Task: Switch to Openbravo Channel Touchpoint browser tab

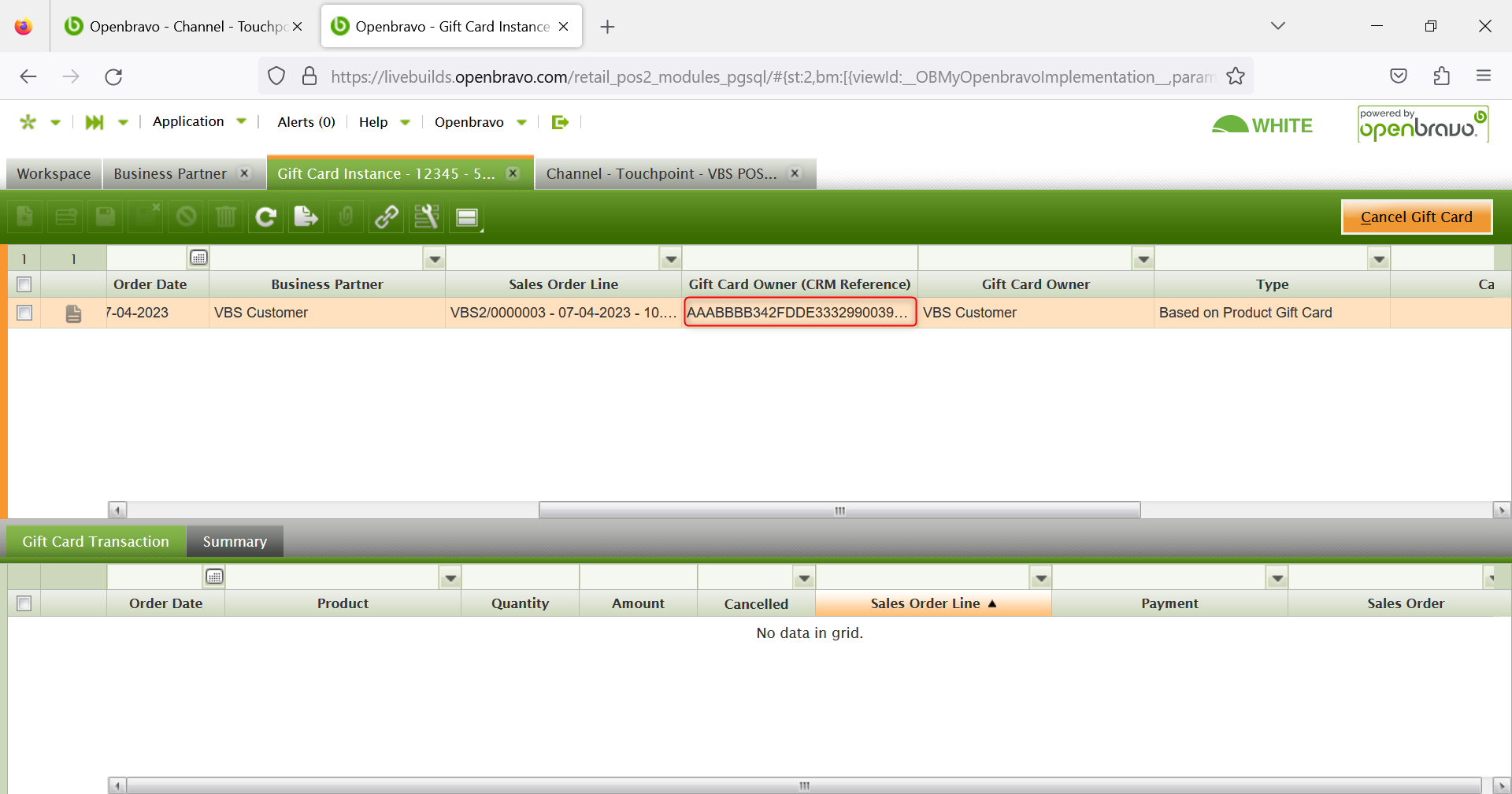Action: coord(187,27)
